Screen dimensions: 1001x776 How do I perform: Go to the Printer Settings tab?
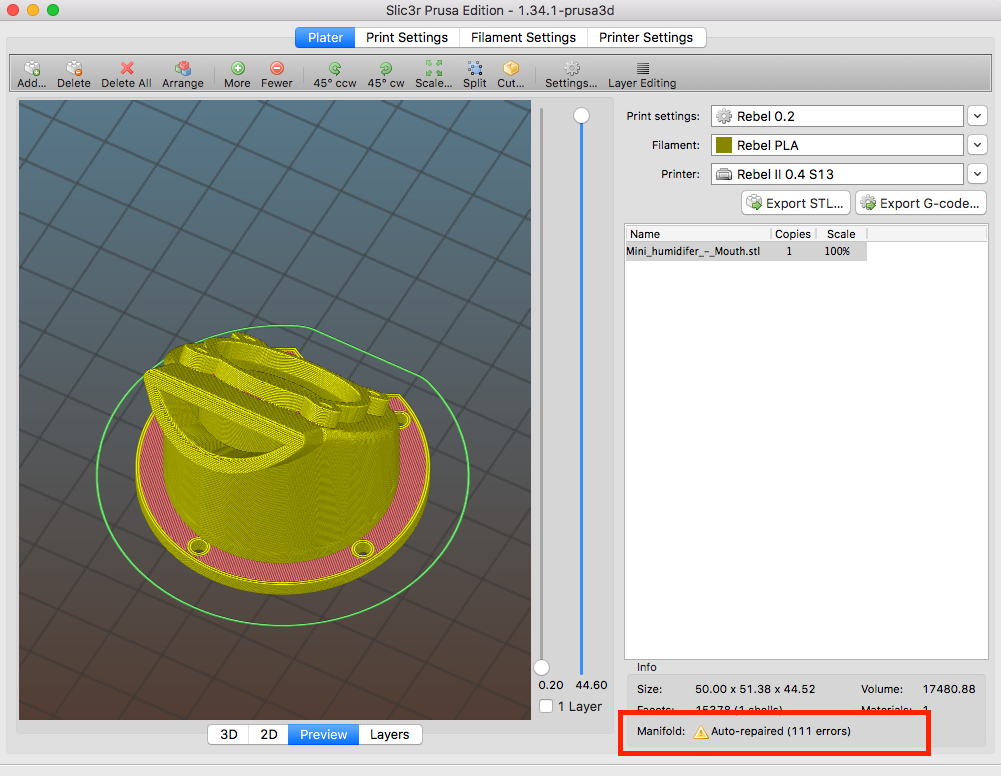pos(646,37)
